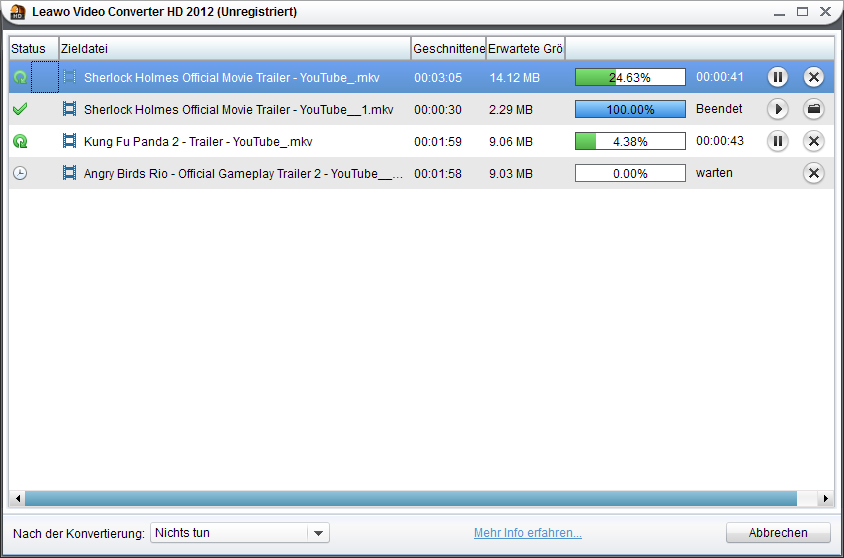Click the Nach der Konvertierung label

click(x=79, y=533)
